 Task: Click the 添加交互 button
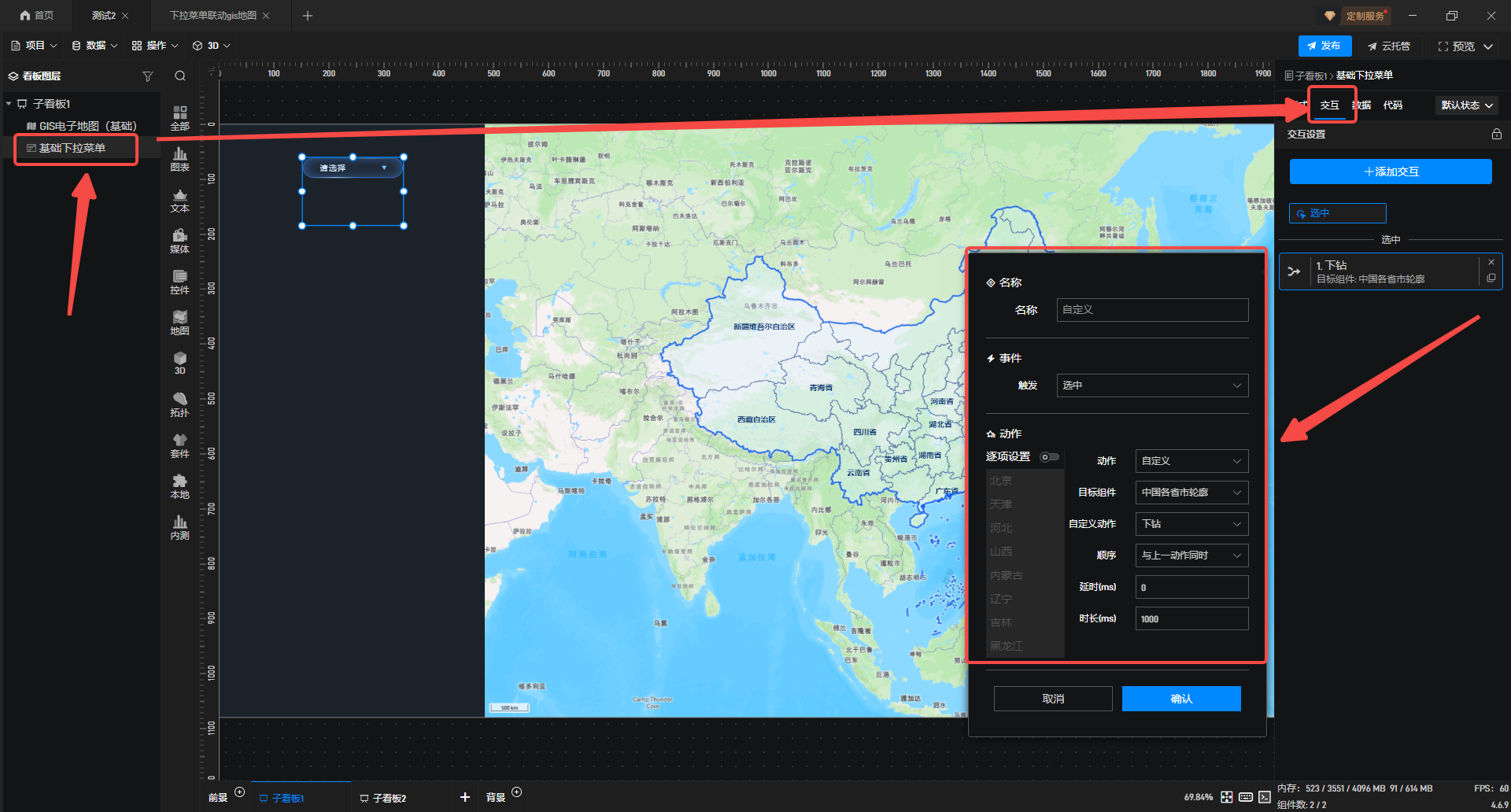(1390, 172)
